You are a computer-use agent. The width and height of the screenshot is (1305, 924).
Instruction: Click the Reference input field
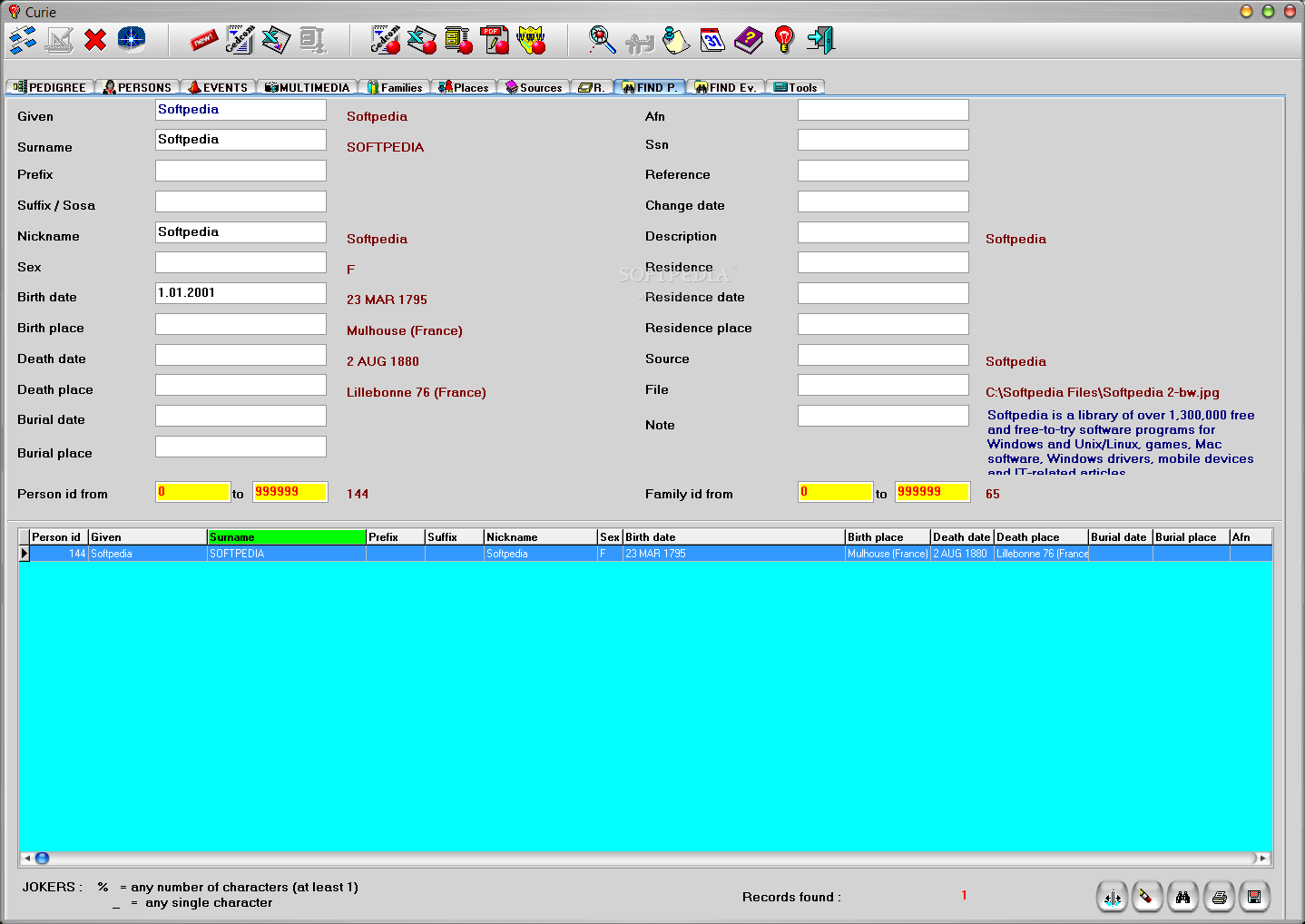click(x=883, y=171)
